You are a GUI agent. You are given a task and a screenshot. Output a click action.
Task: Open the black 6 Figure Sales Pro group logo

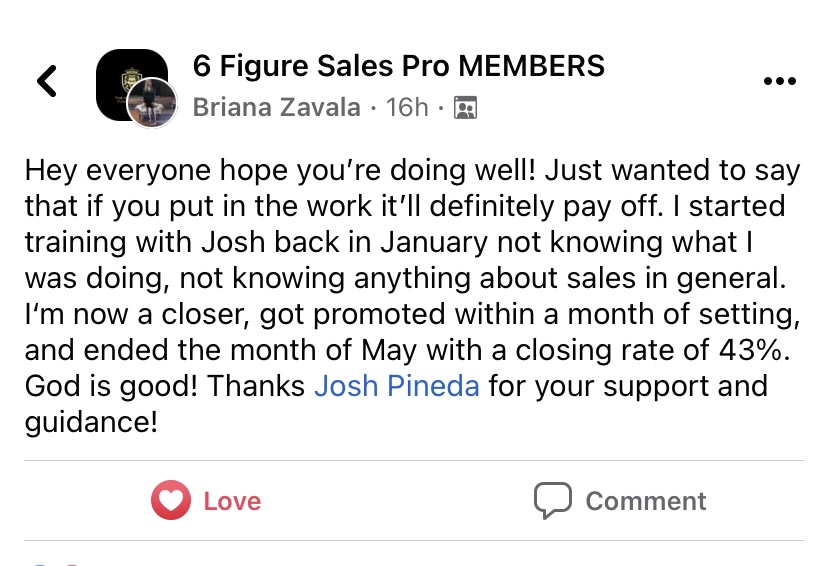132,84
